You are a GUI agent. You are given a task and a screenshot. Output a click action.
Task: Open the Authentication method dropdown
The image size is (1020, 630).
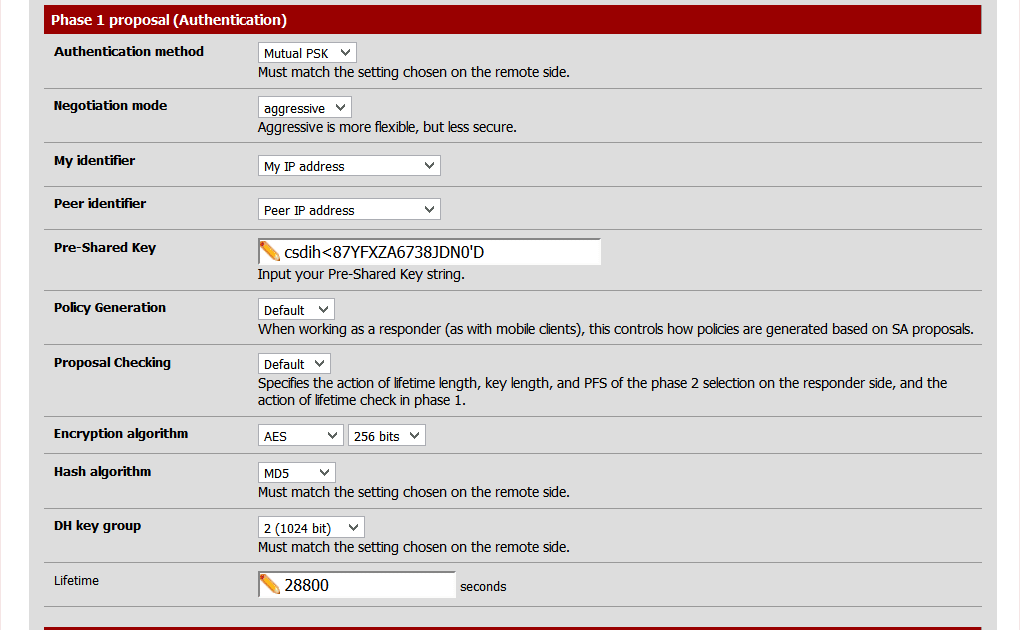[x=307, y=53]
